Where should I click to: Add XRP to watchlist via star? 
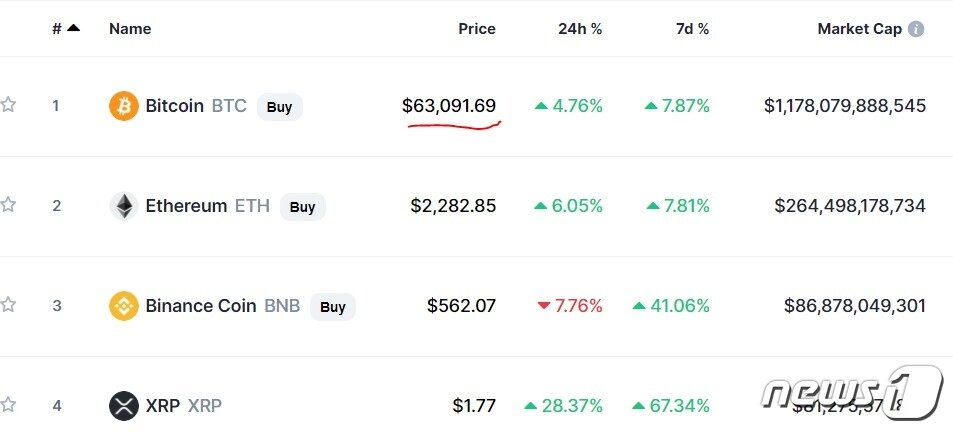coord(9,405)
